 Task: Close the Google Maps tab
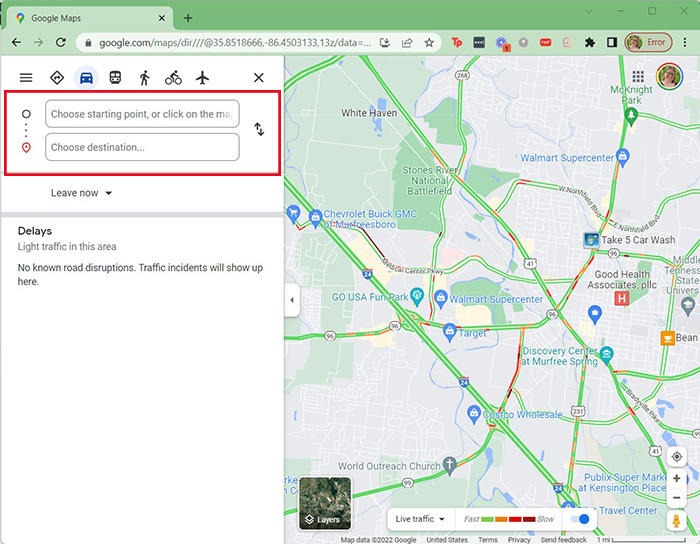(x=162, y=18)
